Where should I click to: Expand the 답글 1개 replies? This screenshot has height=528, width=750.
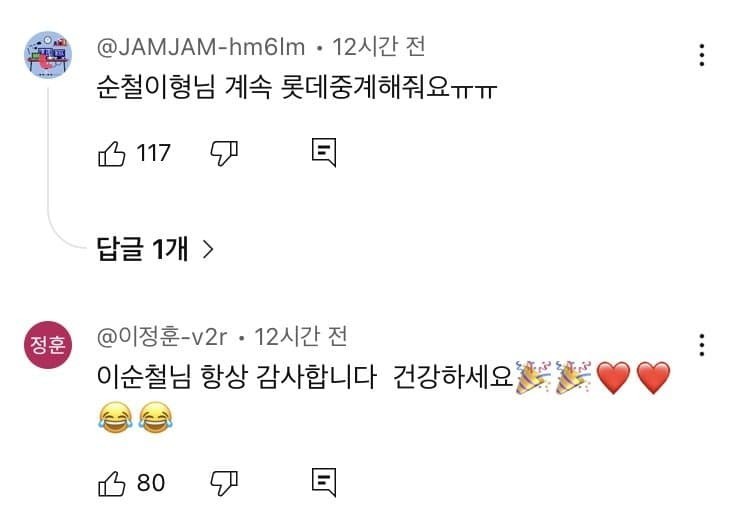[155, 249]
